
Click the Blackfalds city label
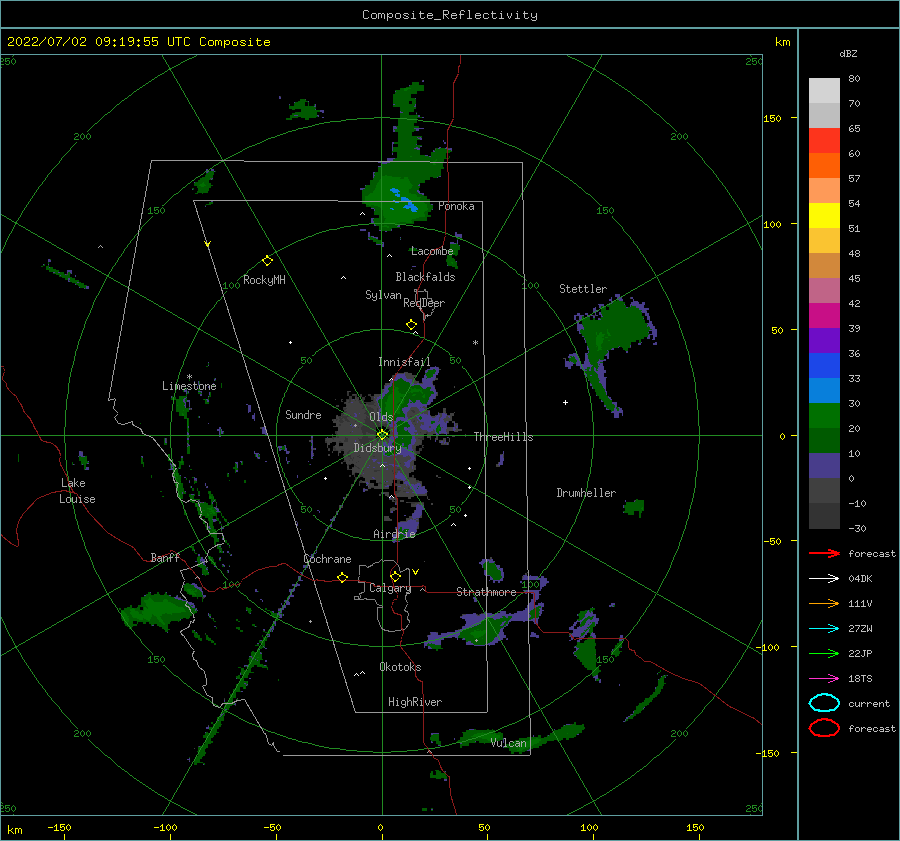[x=425, y=277]
